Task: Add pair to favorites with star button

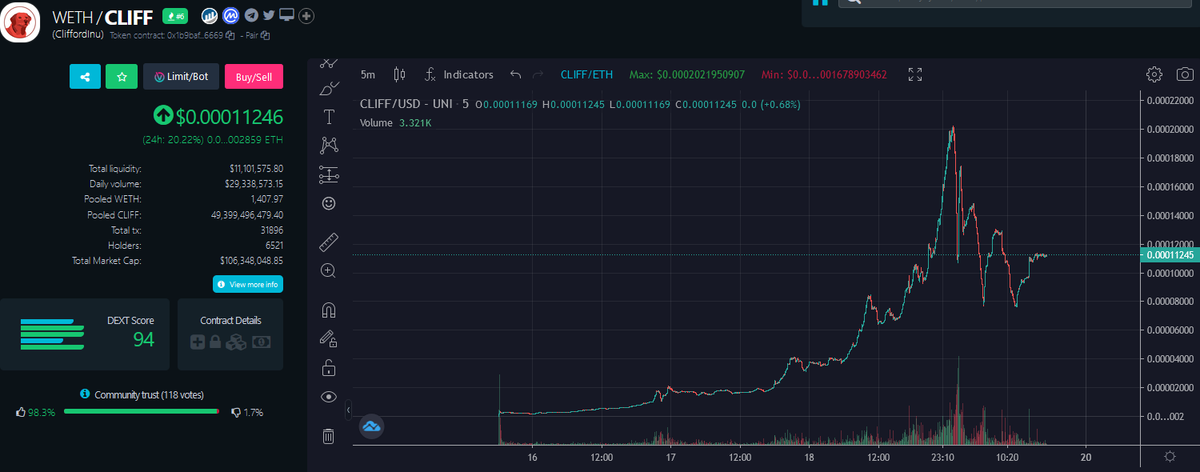Action: coord(121,76)
